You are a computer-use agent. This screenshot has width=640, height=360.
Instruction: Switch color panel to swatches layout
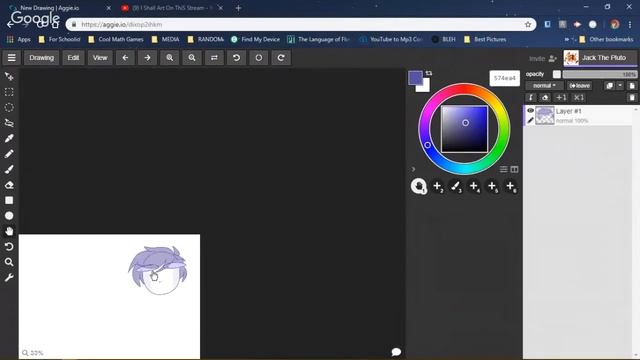[514, 169]
